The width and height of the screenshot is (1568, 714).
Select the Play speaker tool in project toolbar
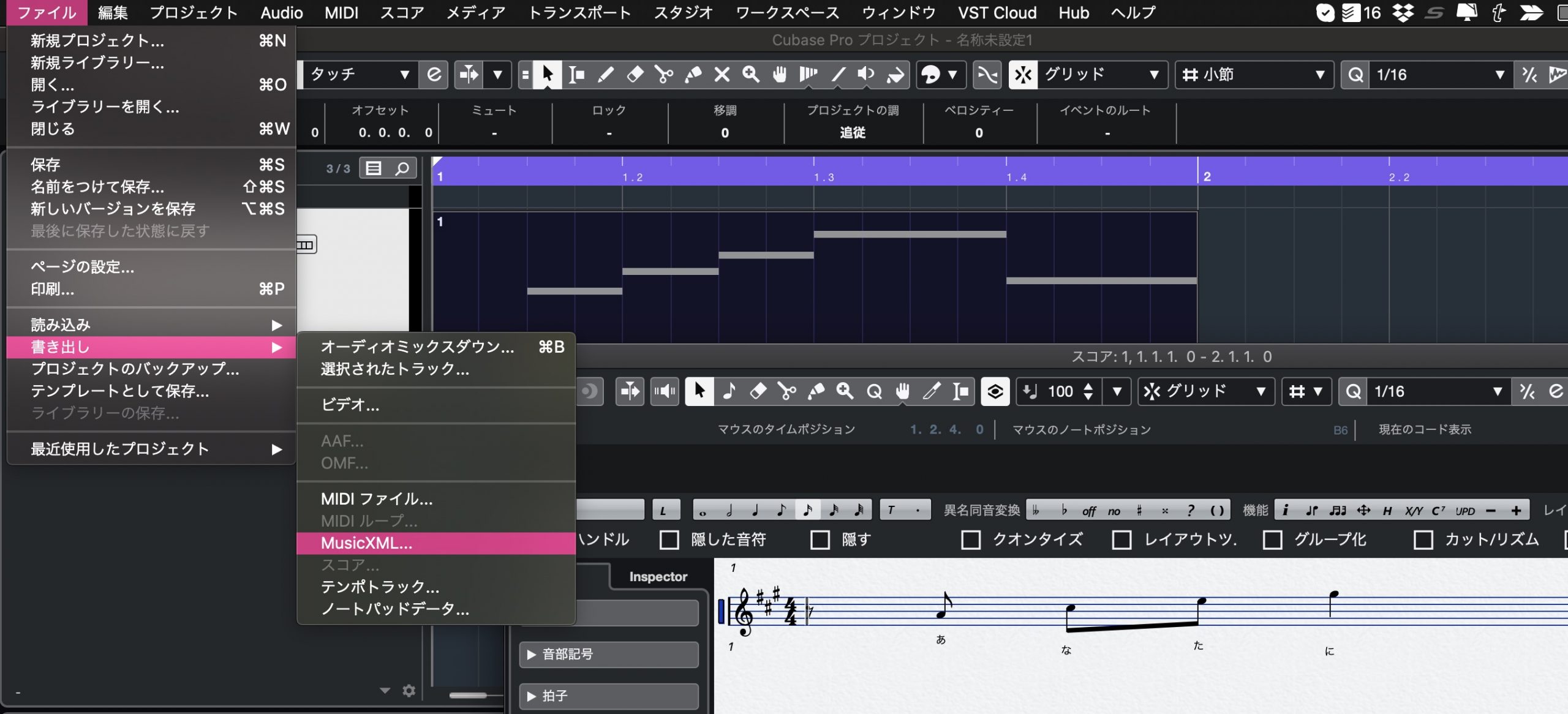(866, 75)
